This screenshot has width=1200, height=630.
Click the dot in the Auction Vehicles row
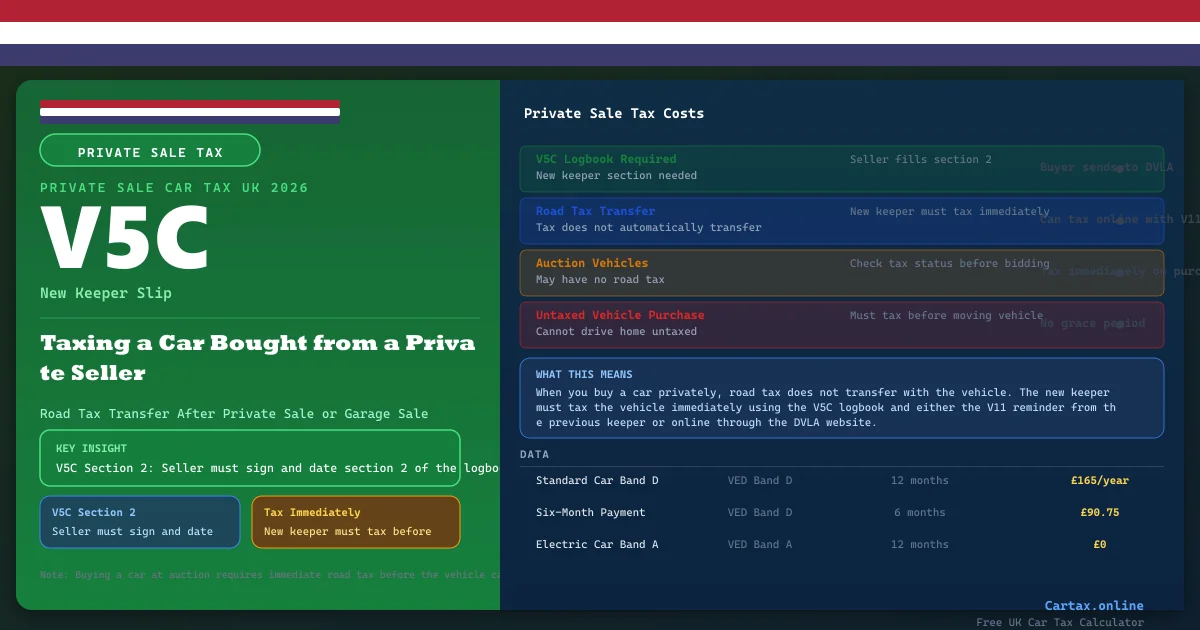point(1119,273)
